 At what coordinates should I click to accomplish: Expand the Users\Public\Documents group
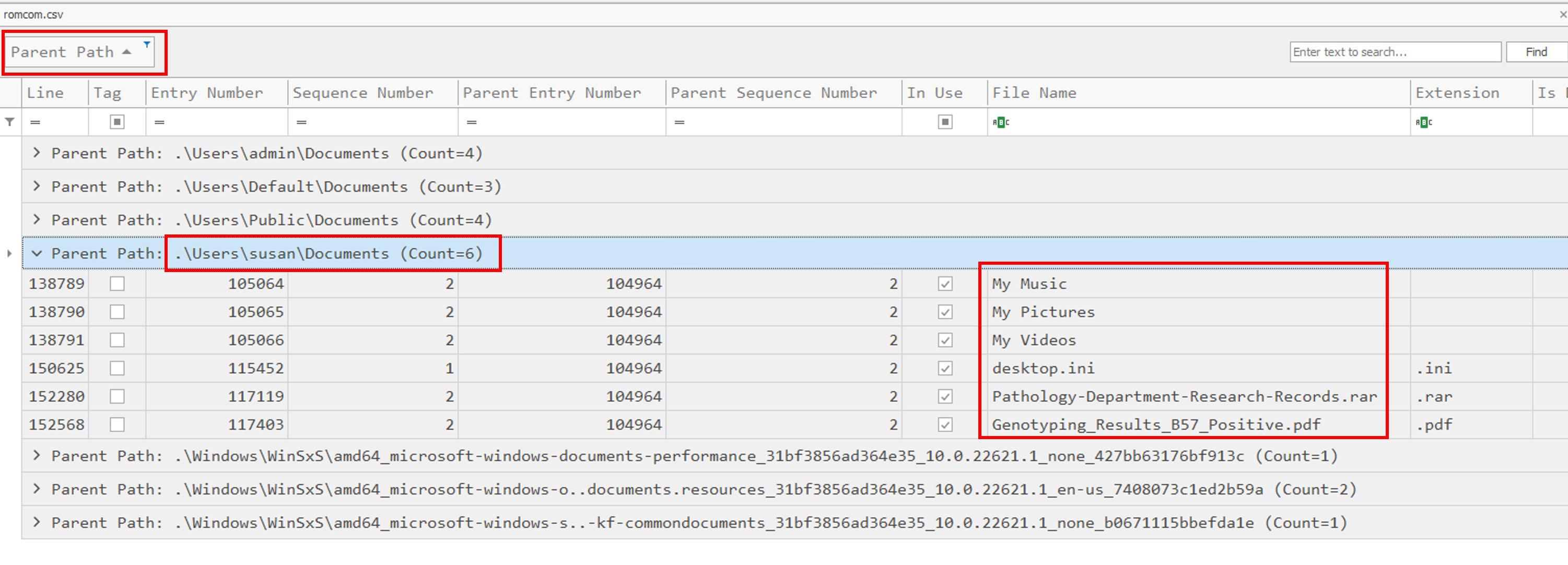(37, 220)
